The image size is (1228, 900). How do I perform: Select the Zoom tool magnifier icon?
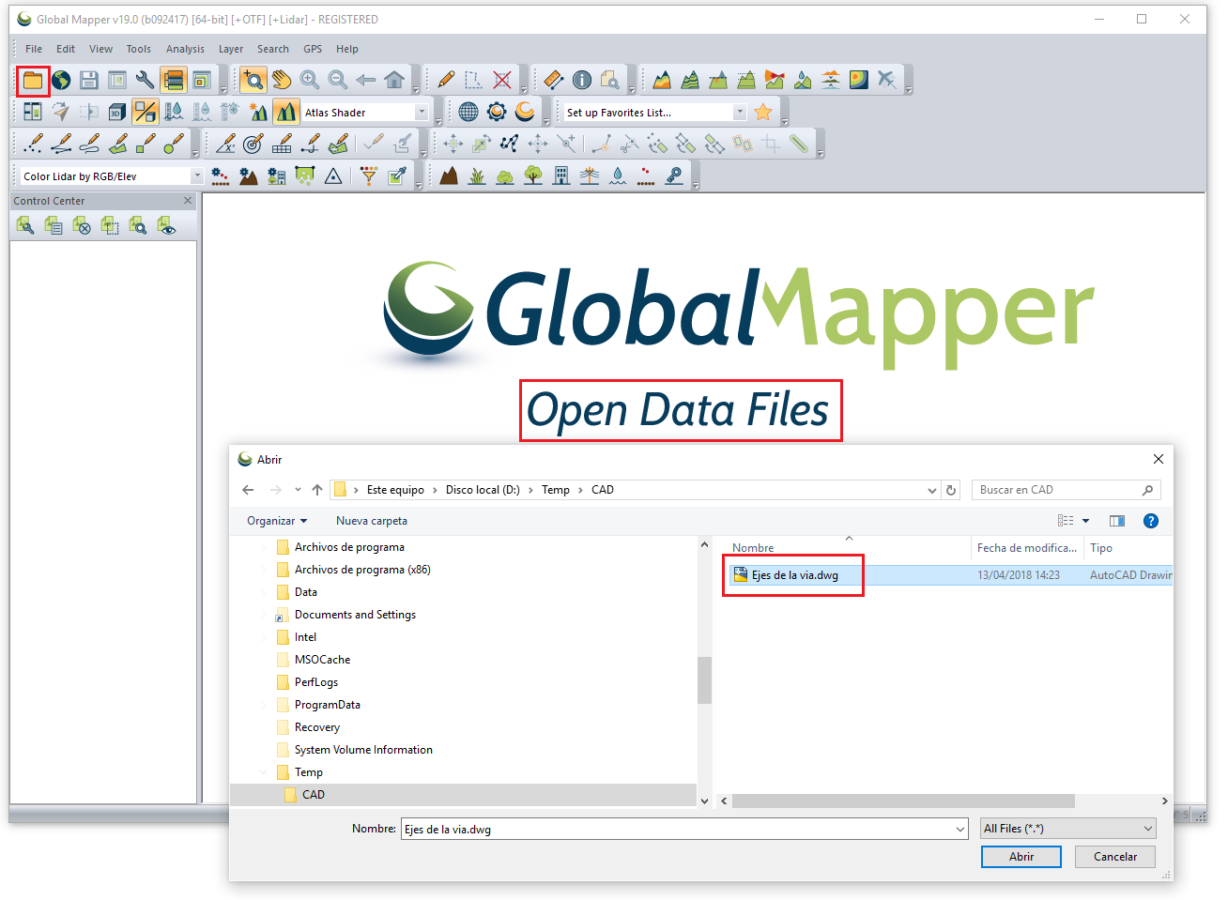pos(253,79)
